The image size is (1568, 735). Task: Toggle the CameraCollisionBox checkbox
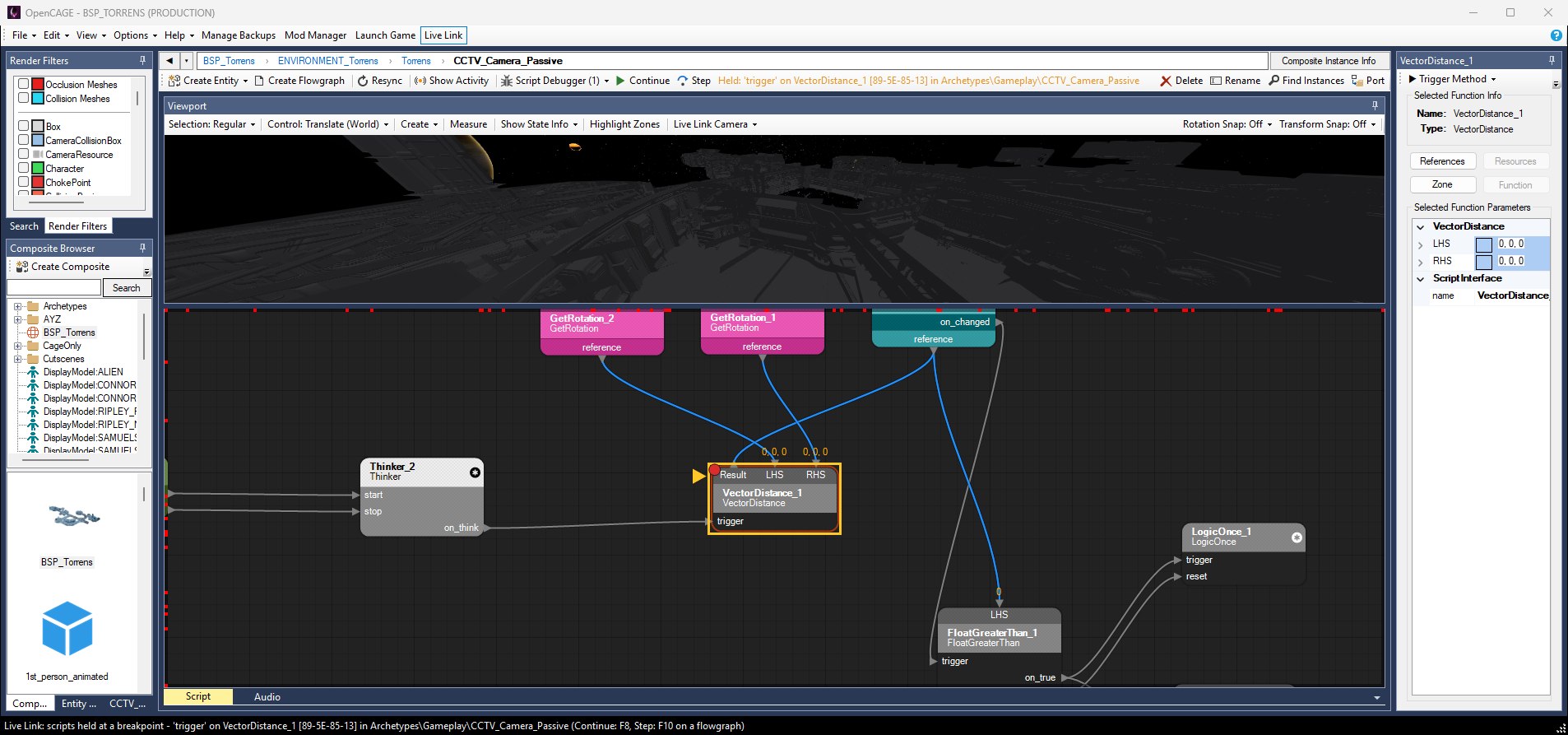click(24, 141)
